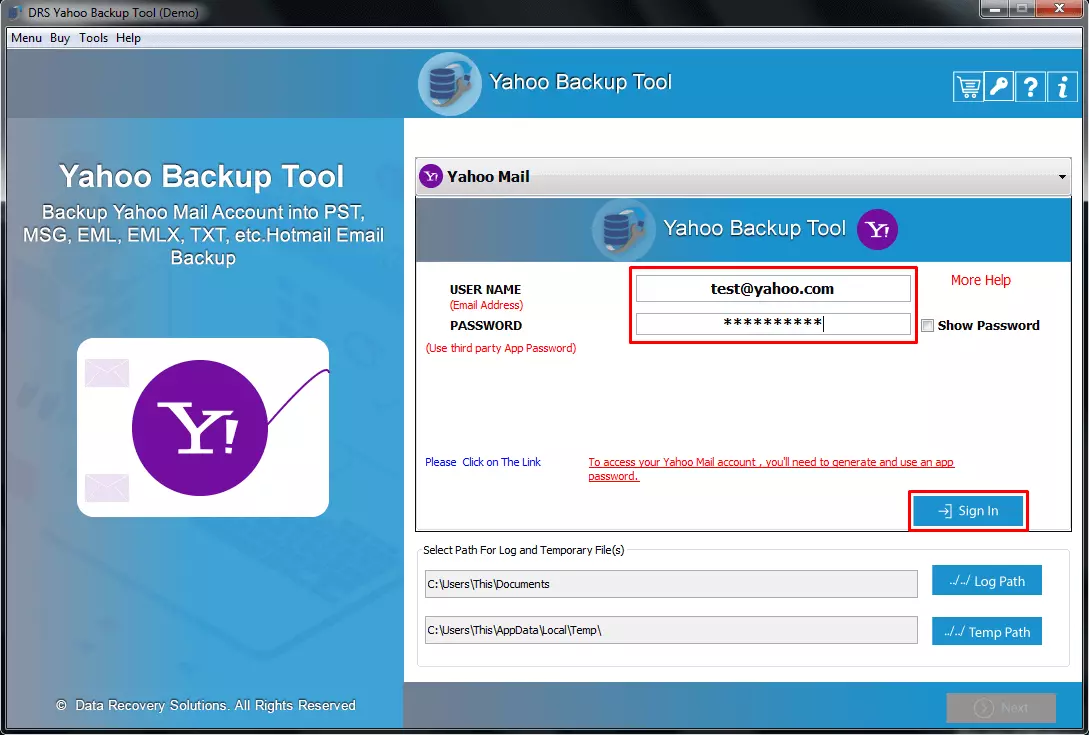The image size is (1089, 735).
Task: Focus the password input field
Action: [x=773, y=324]
